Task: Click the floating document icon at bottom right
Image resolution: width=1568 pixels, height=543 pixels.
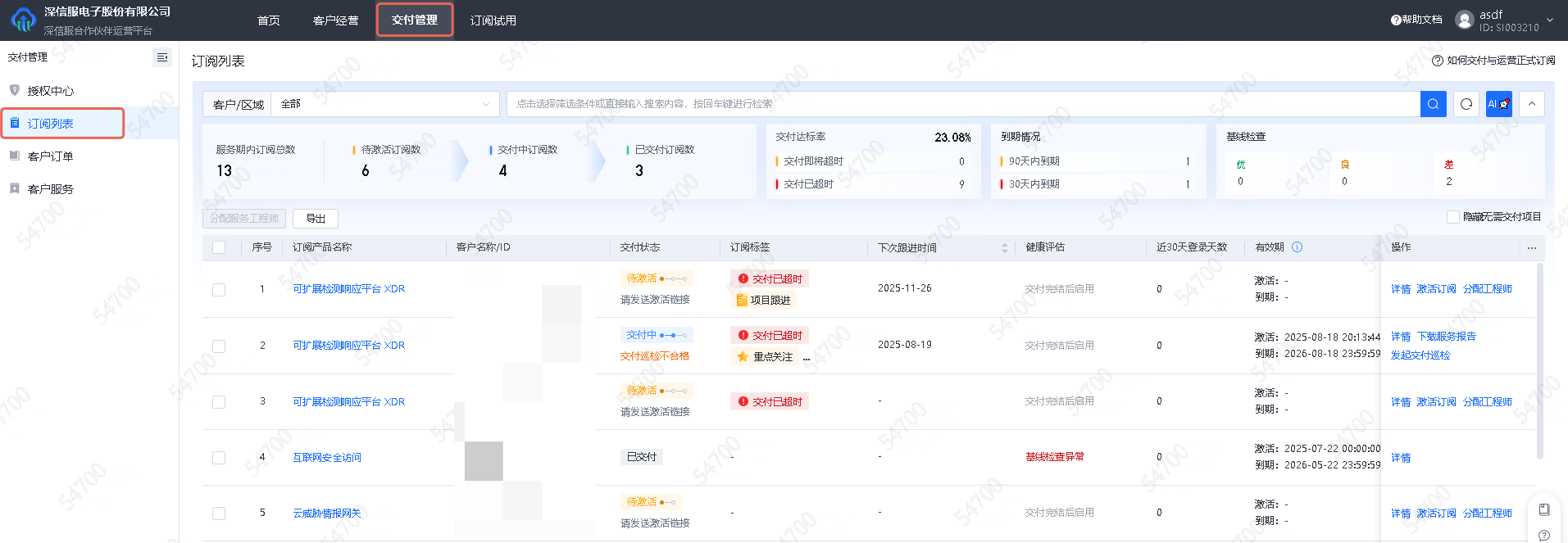Action: (1544, 509)
